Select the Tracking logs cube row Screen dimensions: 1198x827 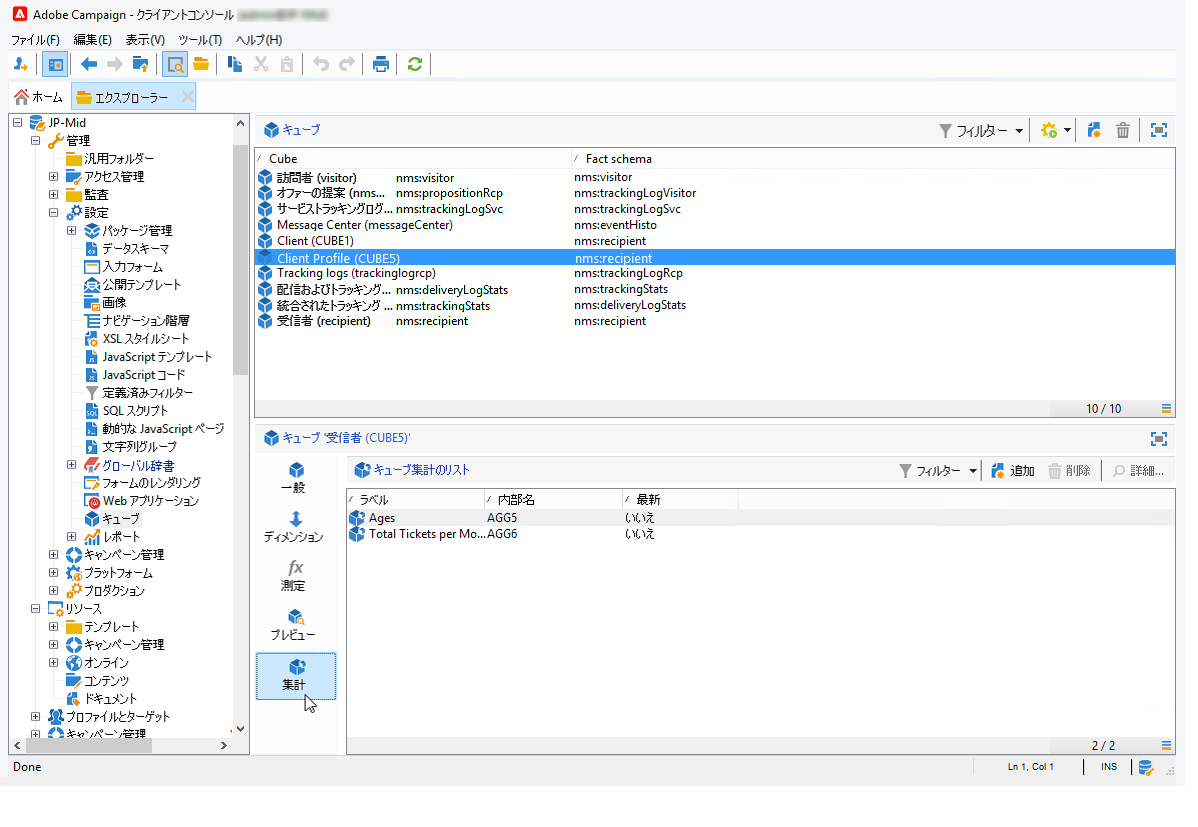[x=356, y=273]
